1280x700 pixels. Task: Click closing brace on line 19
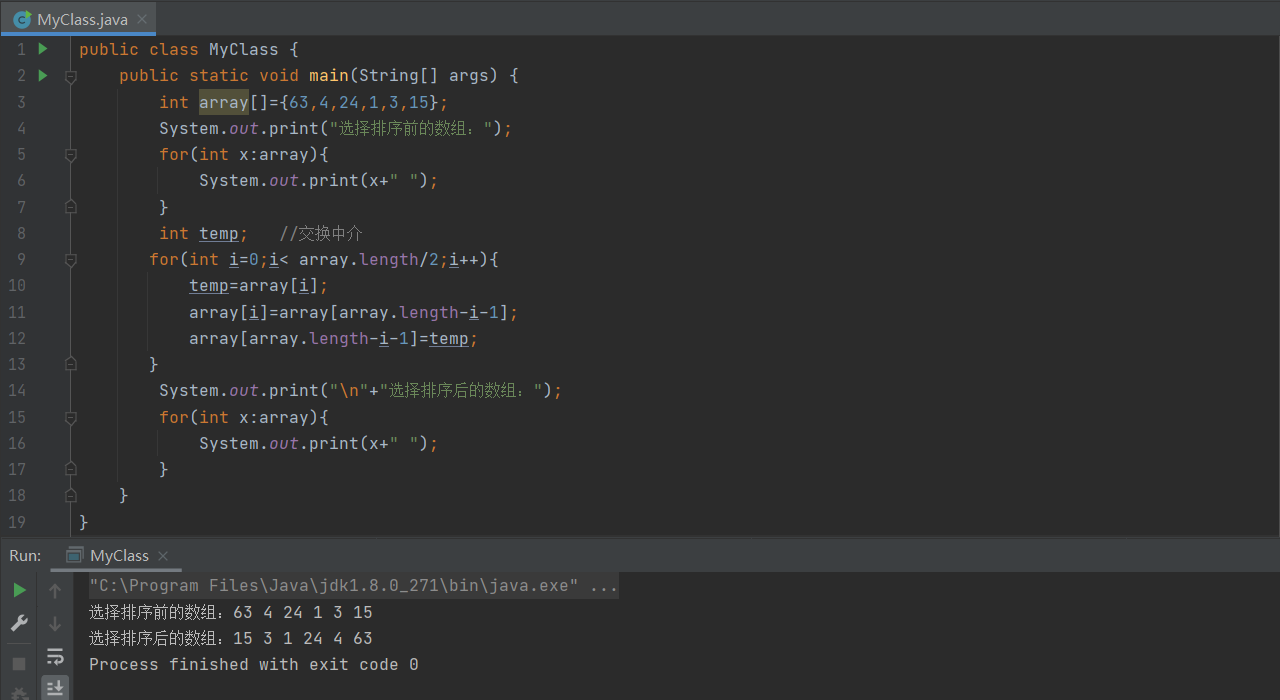(x=84, y=522)
